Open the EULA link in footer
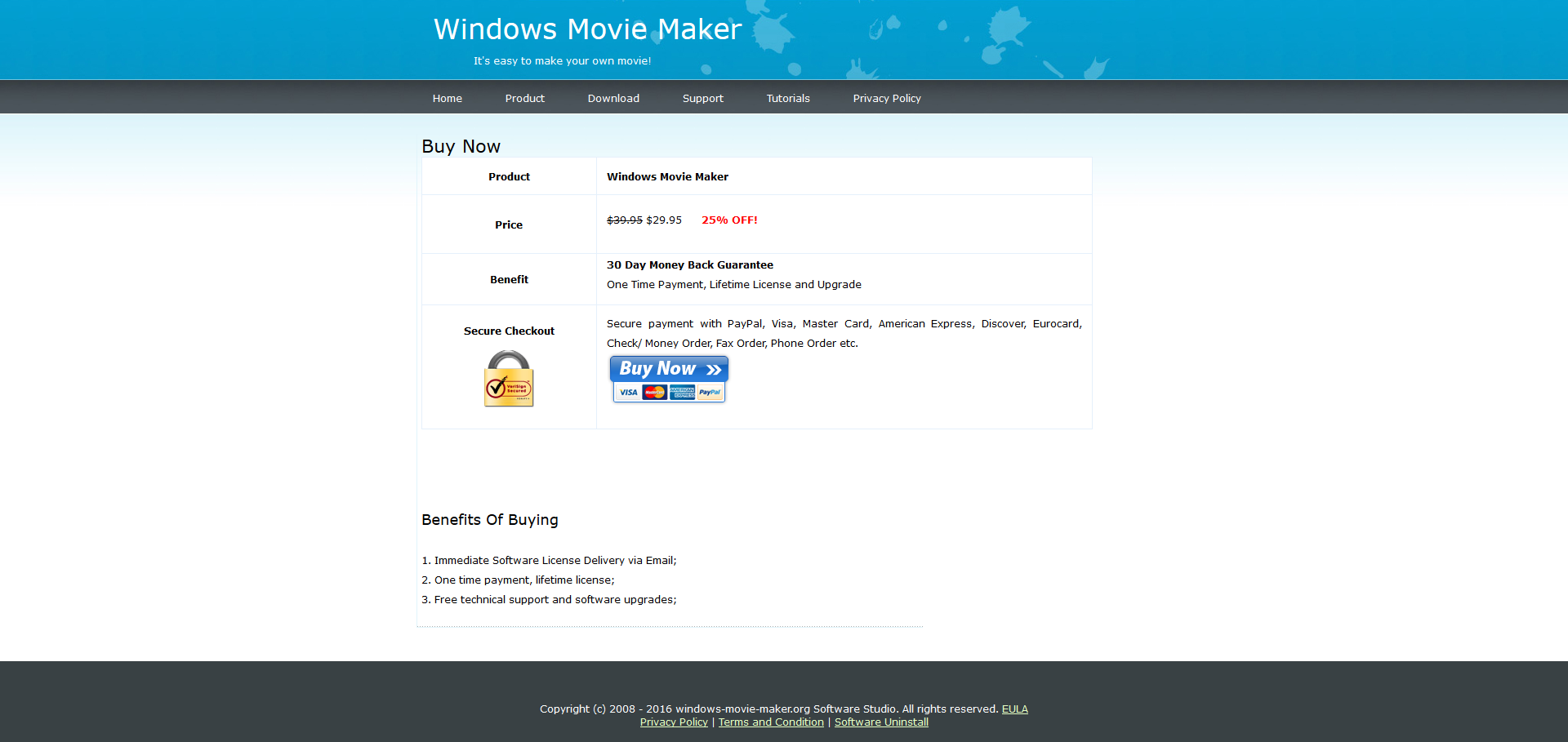Screen dimensions: 1568x742 tap(1014, 709)
